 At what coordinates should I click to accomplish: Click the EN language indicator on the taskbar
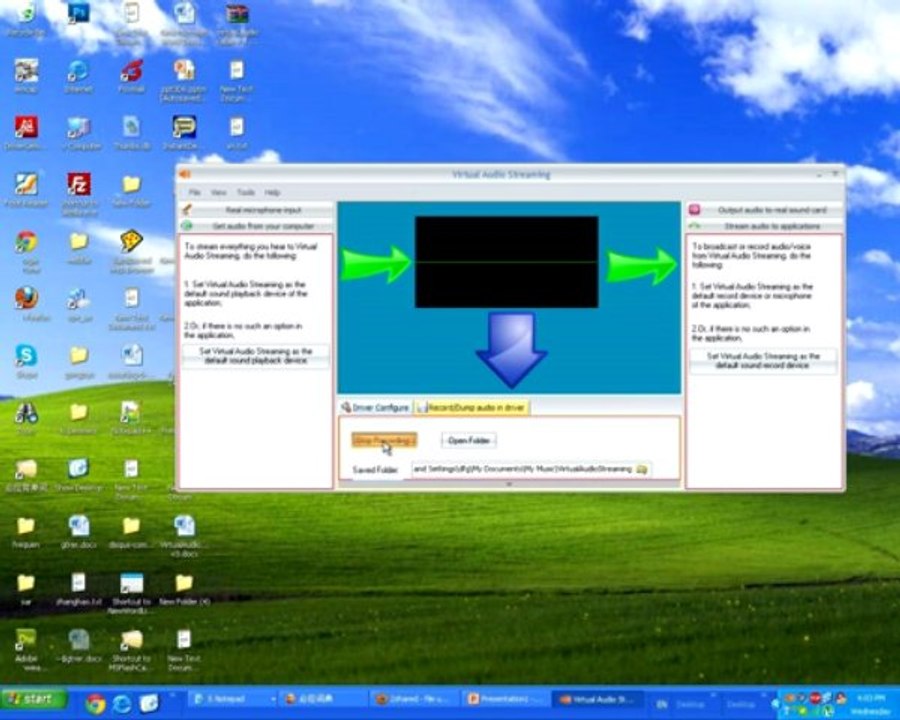click(x=662, y=704)
